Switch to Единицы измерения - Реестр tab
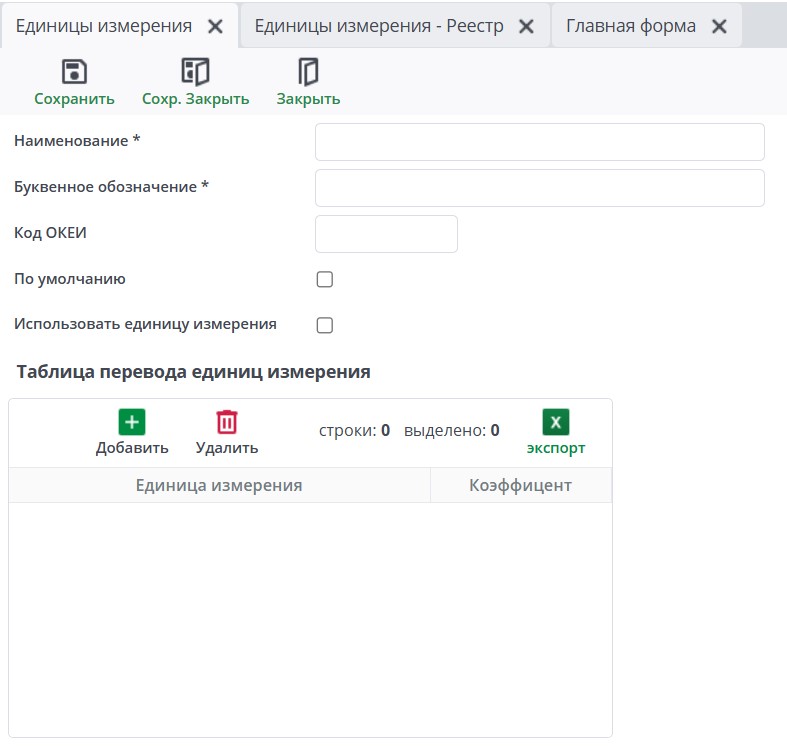 coord(378,27)
